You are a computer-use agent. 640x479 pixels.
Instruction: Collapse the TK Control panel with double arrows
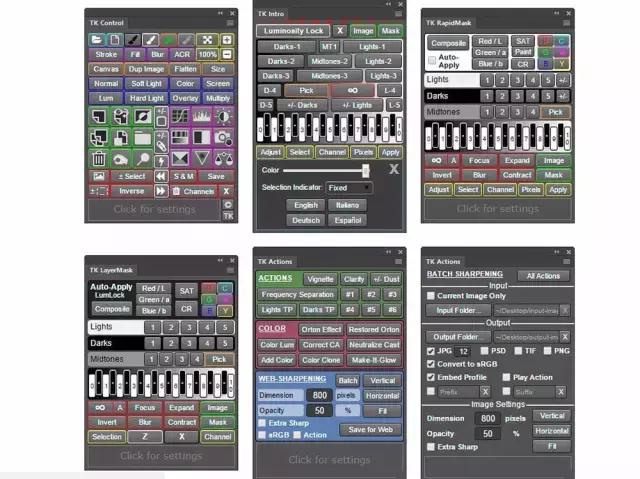pos(220,13)
